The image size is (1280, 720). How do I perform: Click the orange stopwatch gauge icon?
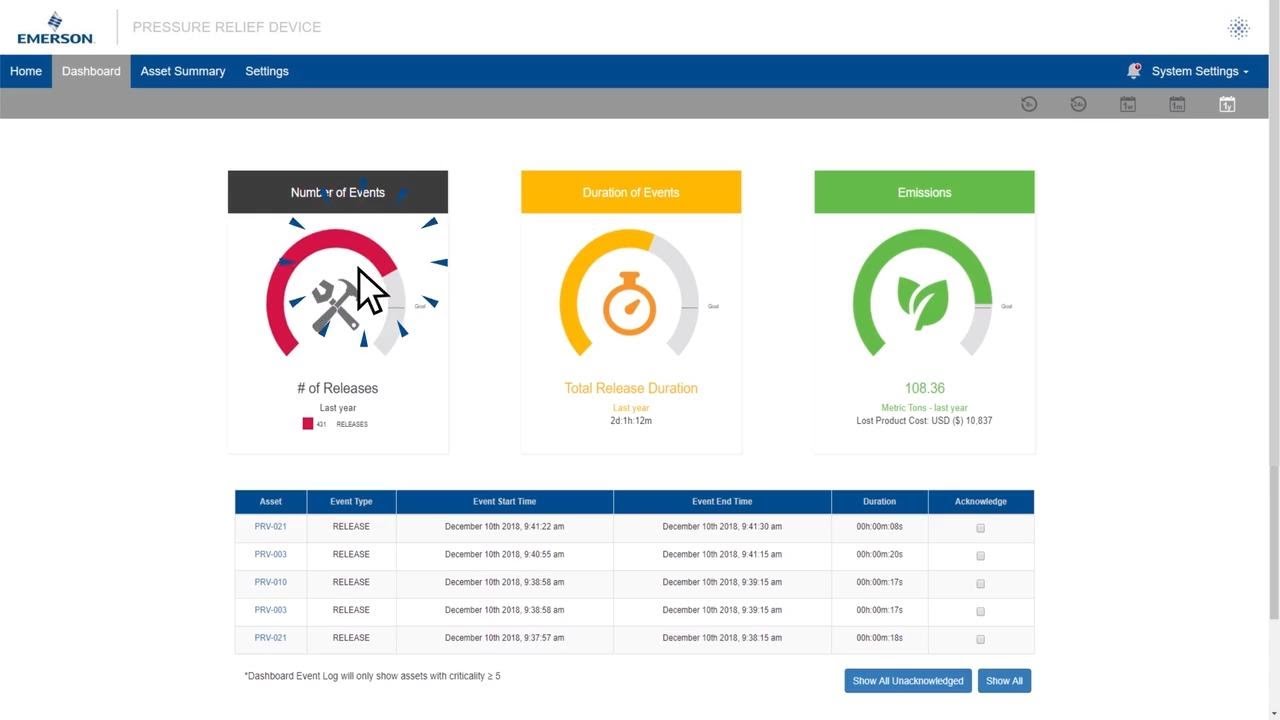pyautogui.click(x=629, y=304)
